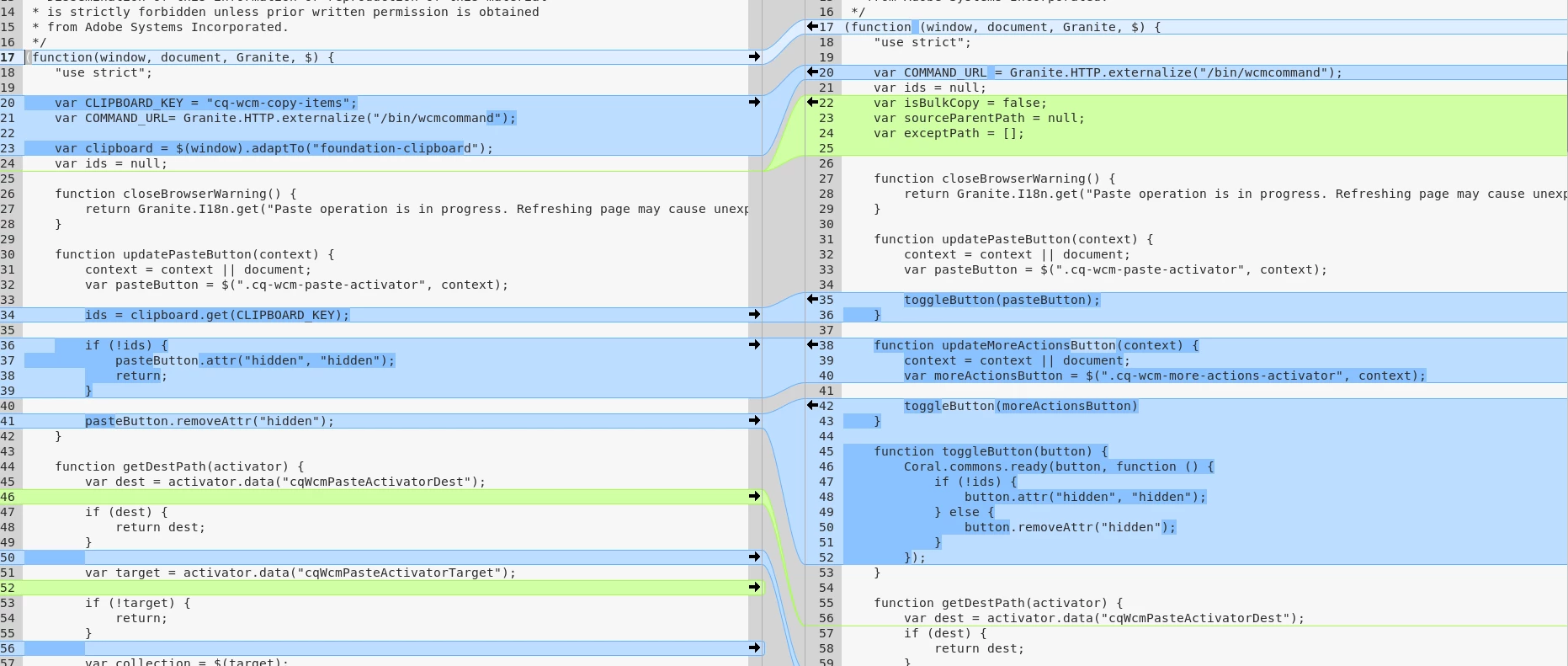
Task: Click 'function toggleButton(button)' in right pane
Action: (x=991, y=451)
